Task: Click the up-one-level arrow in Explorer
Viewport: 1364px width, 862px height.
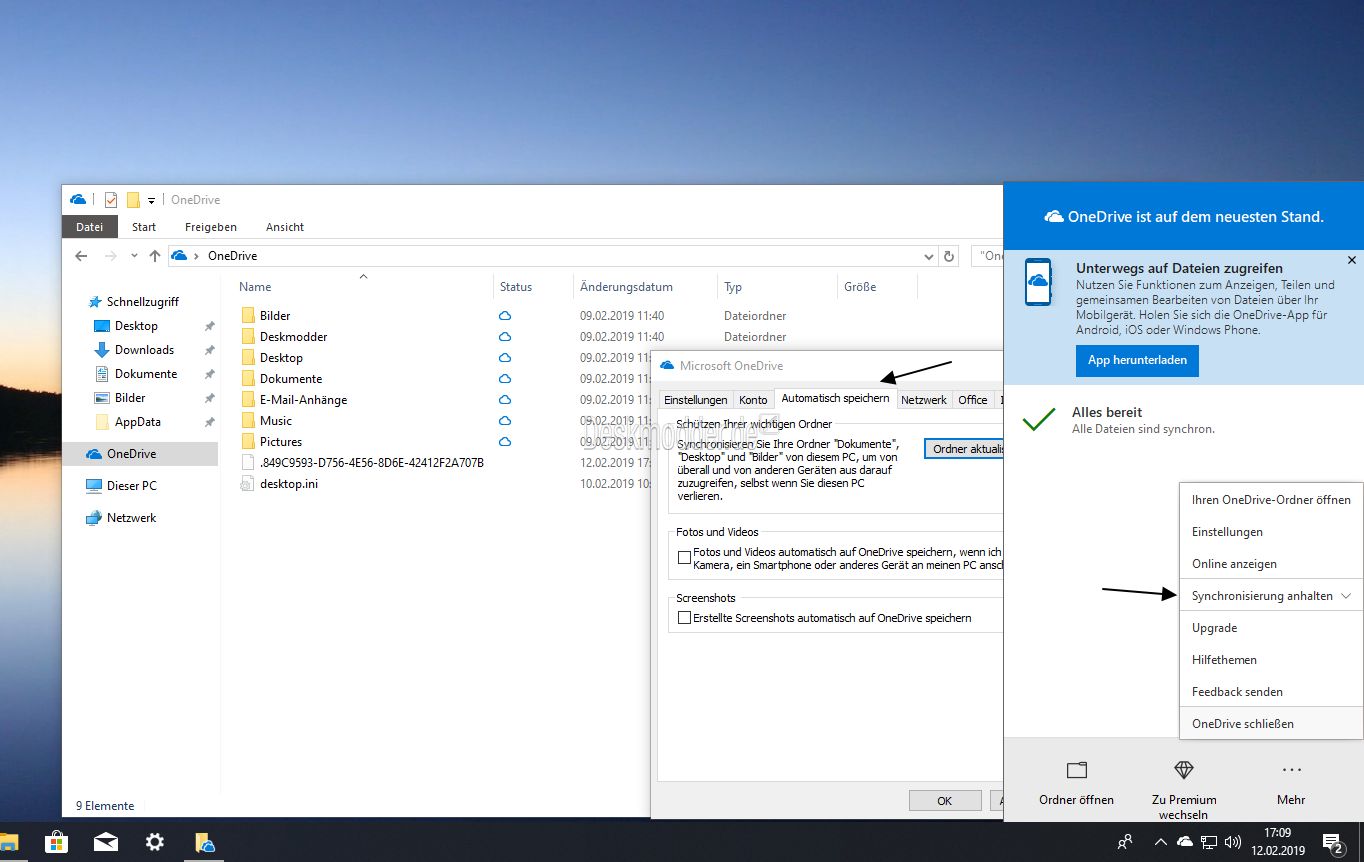Action: (x=154, y=256)
